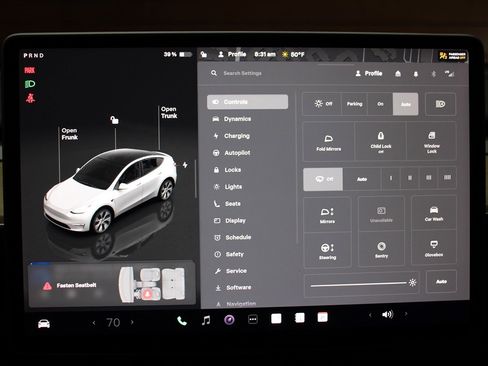Viewport: 488px width, 366px height.
Task: Open Profile in the top status bar
Action: click(232, 54)
